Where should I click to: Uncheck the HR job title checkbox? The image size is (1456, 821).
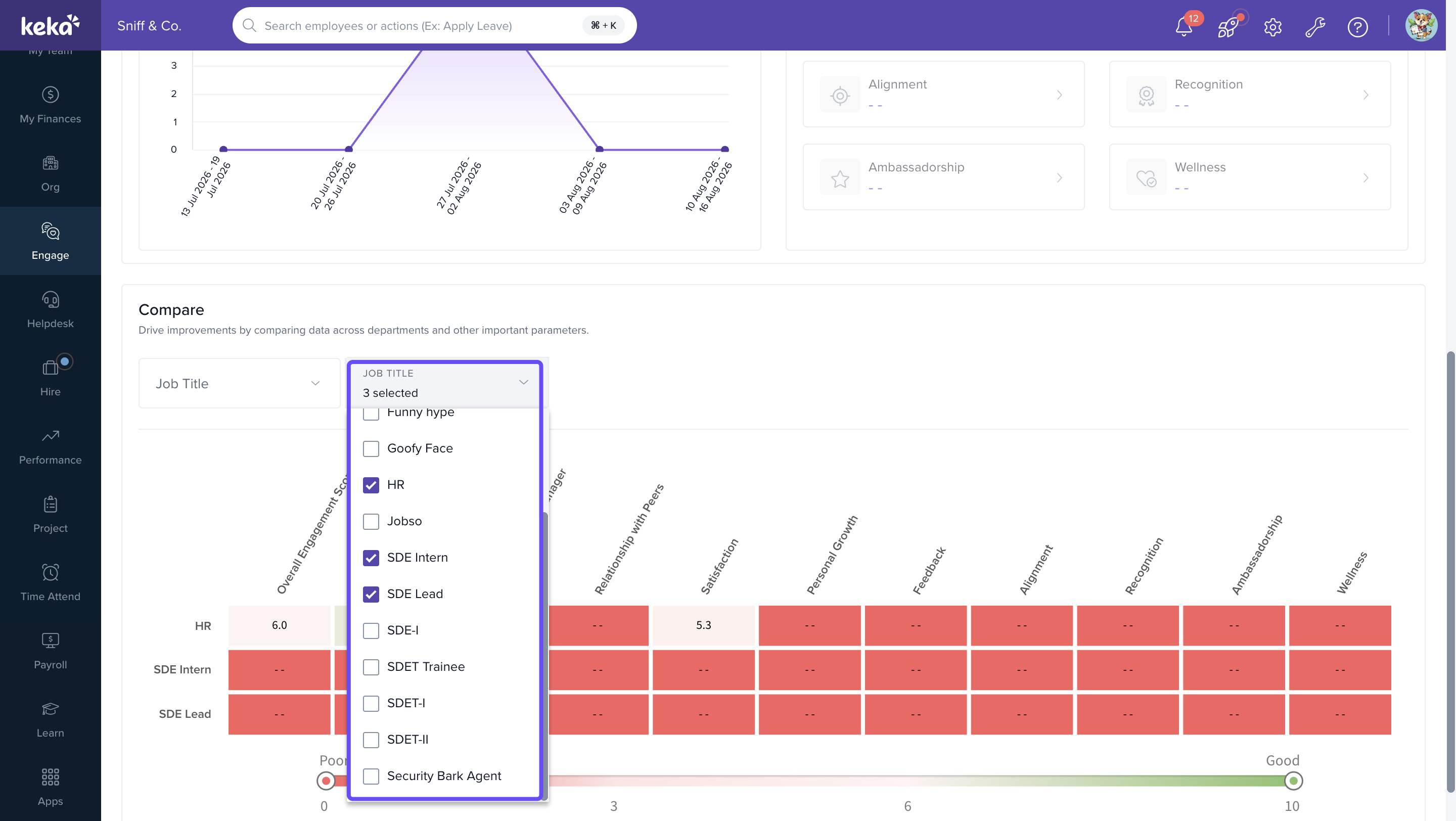coord(371,485)
